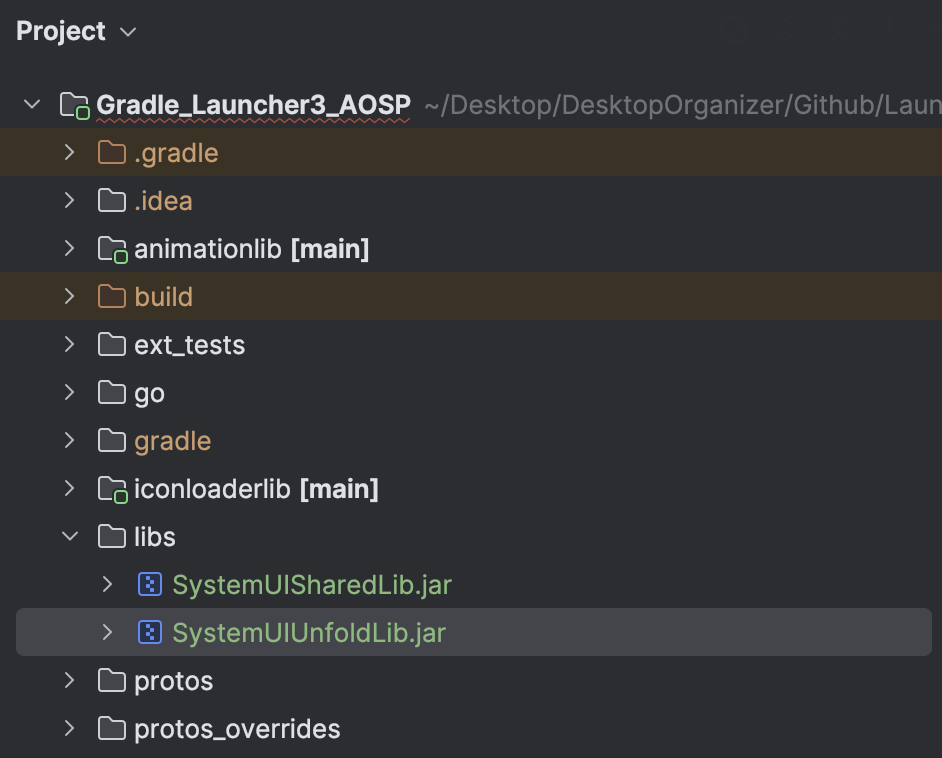Select the animationlib [main] label
Viewport: 942px width, 758px height.
click(x=252, y=249)
